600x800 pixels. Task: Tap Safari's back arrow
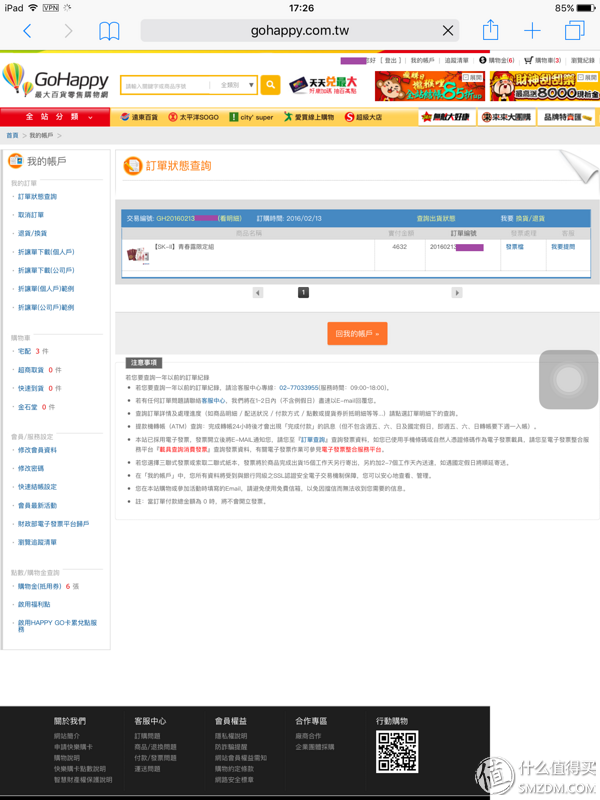[x=28, y=31]
